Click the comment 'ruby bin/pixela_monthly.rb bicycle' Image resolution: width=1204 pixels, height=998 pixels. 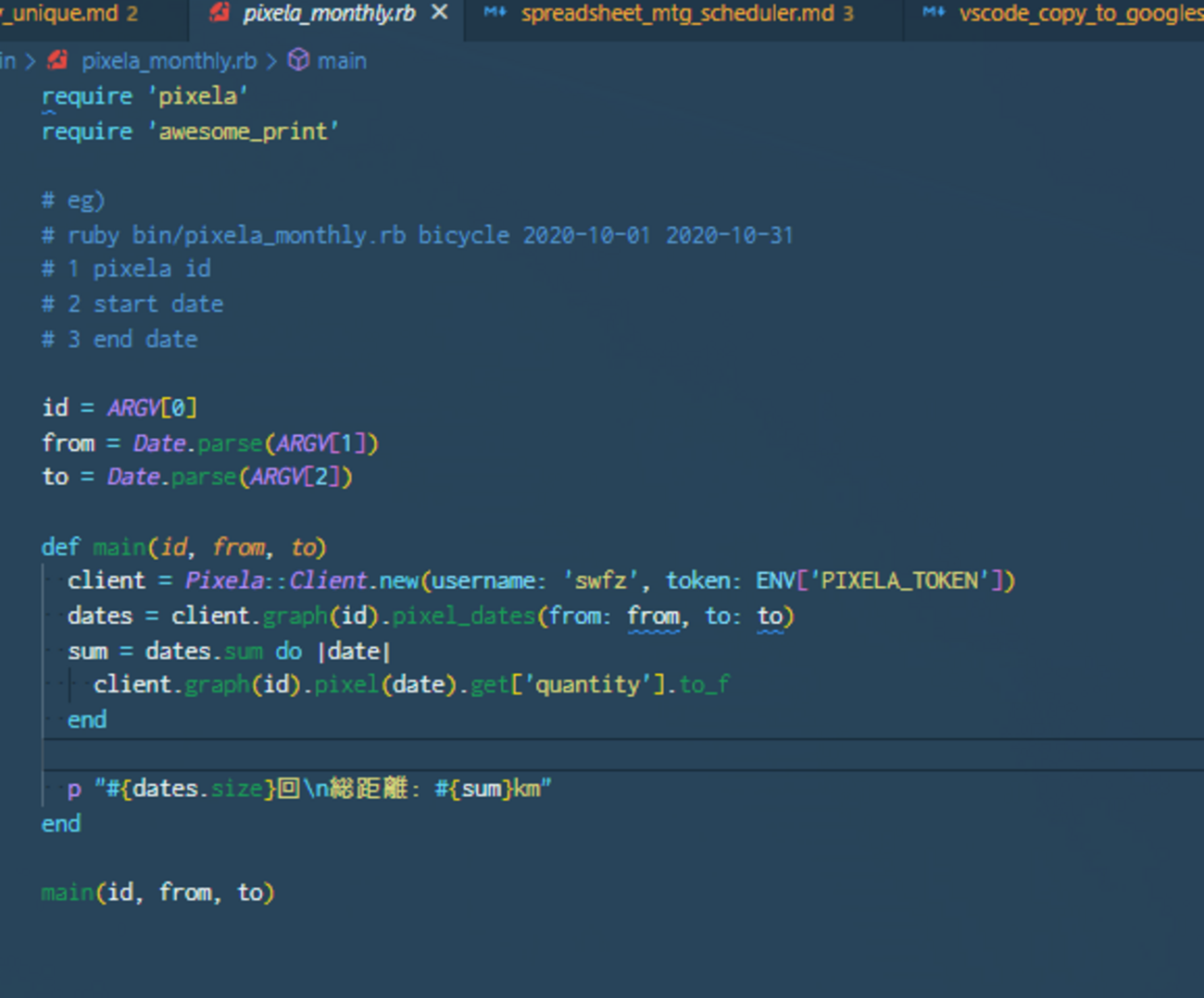tap(288, 235)
